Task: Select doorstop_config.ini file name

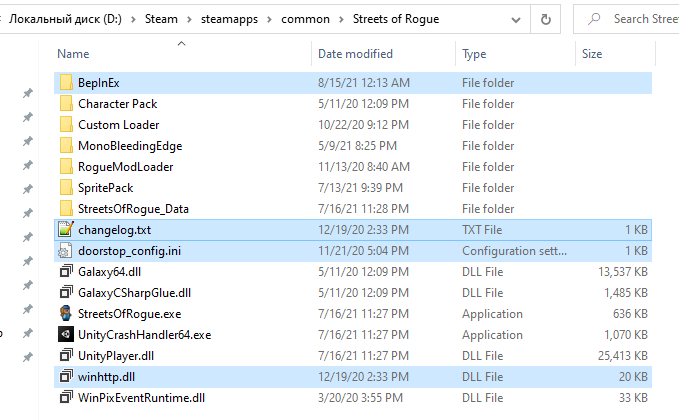Action: 129,251
